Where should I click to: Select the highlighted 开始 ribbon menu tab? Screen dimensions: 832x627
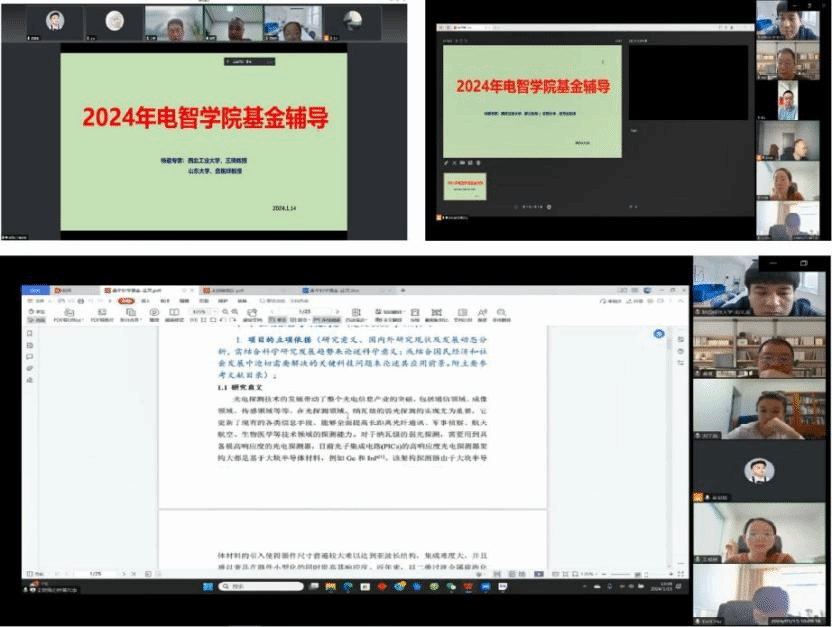pyautogui.click(x=125, y=300)
